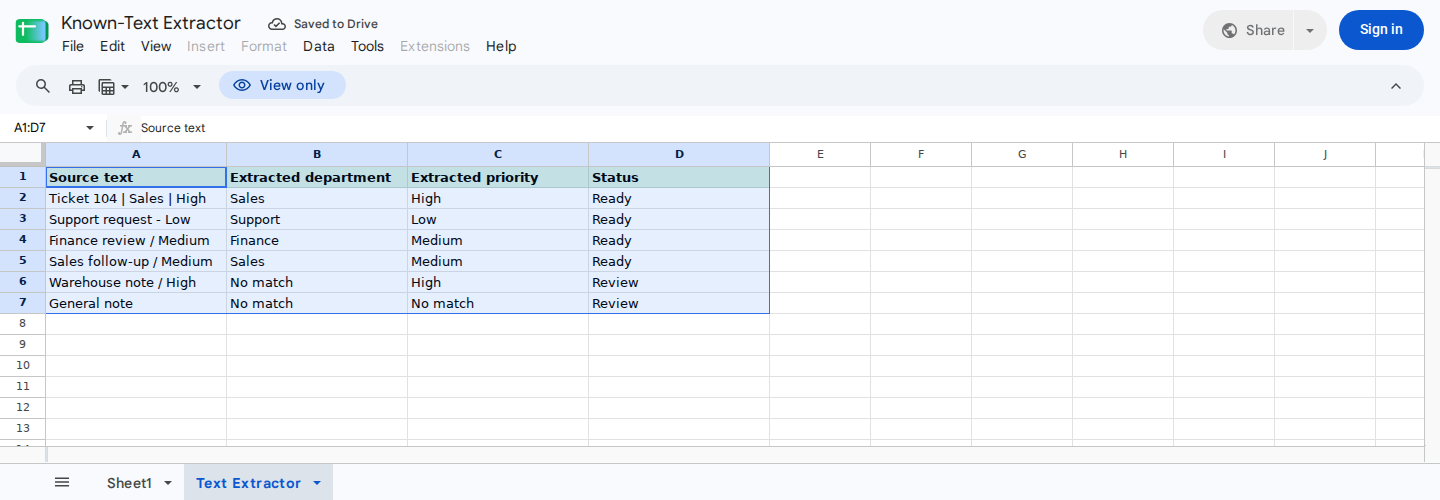Click cell 'General note'

pos(136,303)
